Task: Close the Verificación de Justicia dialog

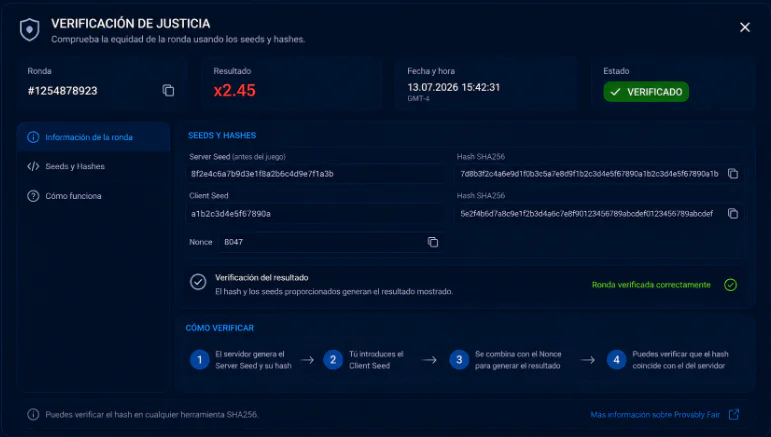Action: pyautogui.click(x=745, y=28)
